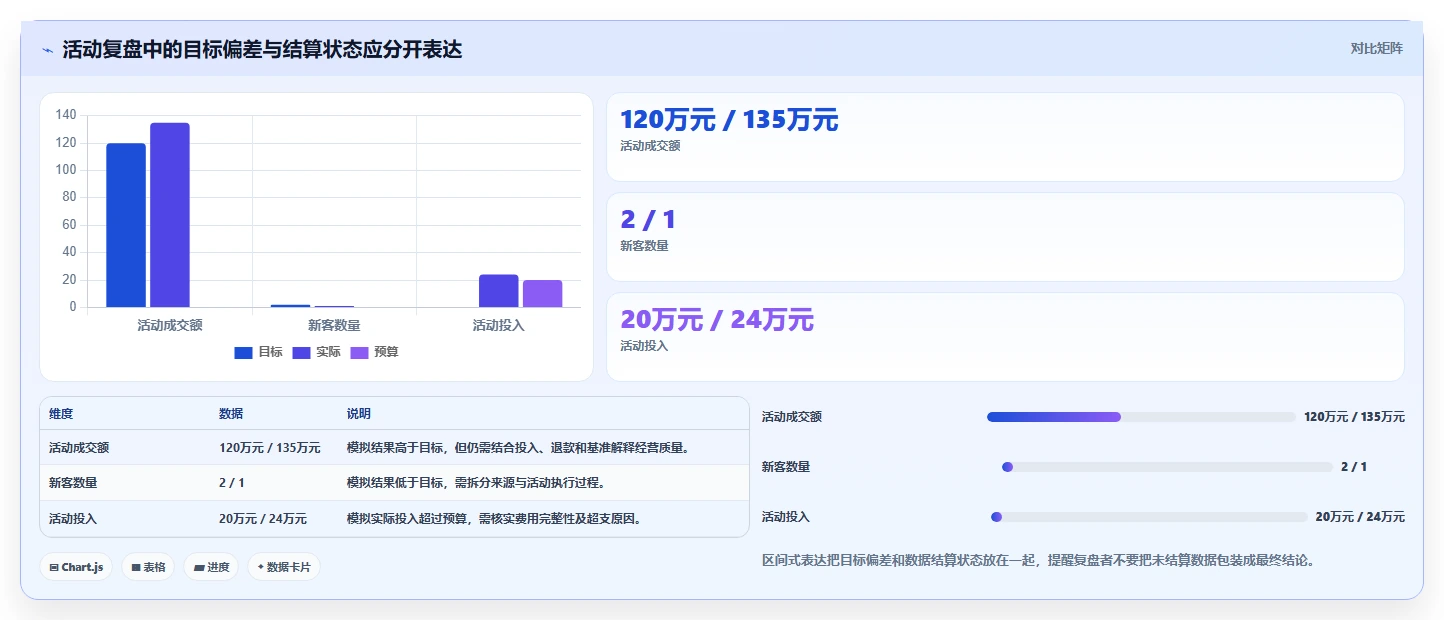The height and width of the screenshot is (620, 1444).
Task: Open the 2 / 1 新客数量 data card
Action: [1005, 237]
